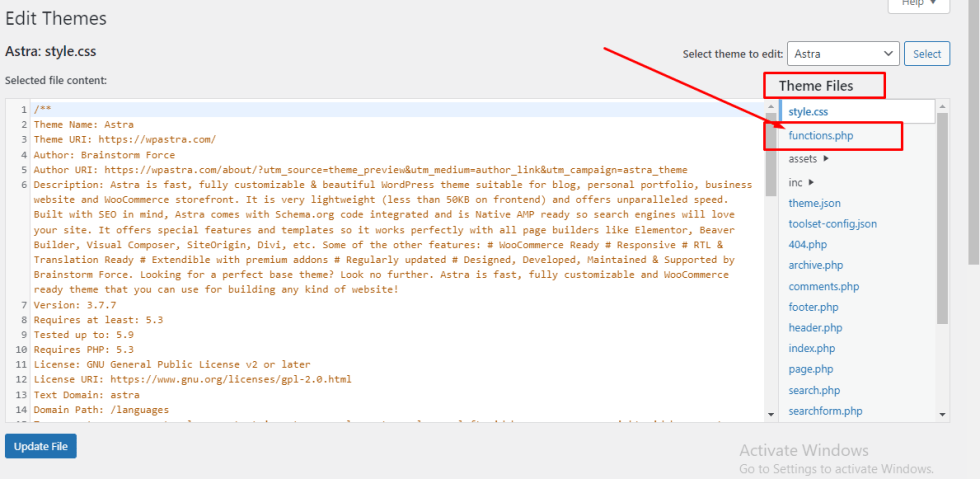980x479 pixels.
Task: Open the Help dropdown tab
Action: [918, 4]
